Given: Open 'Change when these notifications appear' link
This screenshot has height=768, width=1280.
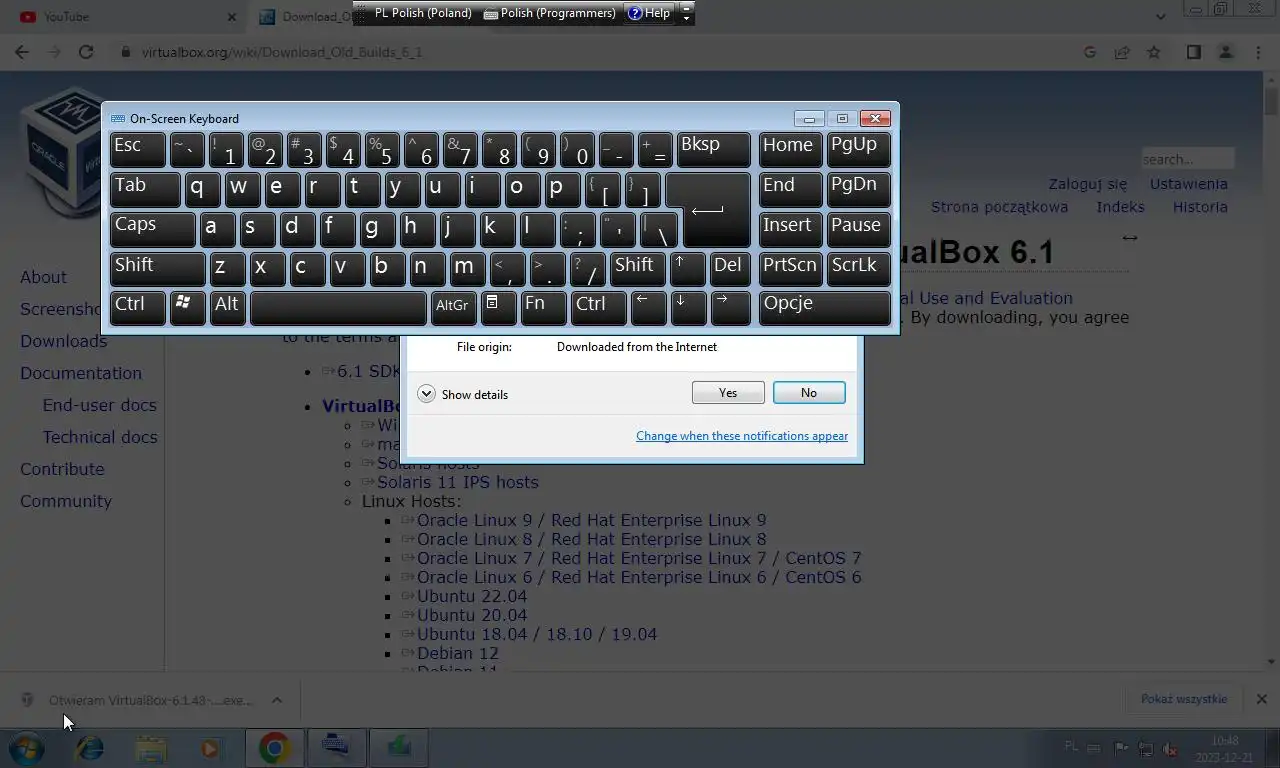Looking at the screenshot, I should [742, 436].
